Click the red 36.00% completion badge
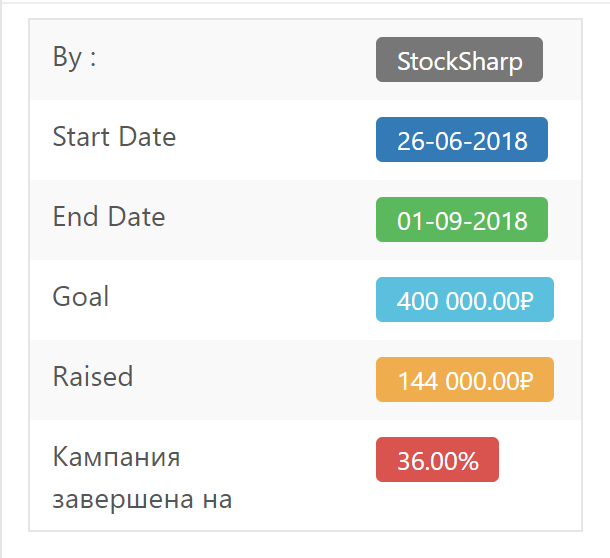Screen dimensions: 610x558 click(x=437, y=460)
